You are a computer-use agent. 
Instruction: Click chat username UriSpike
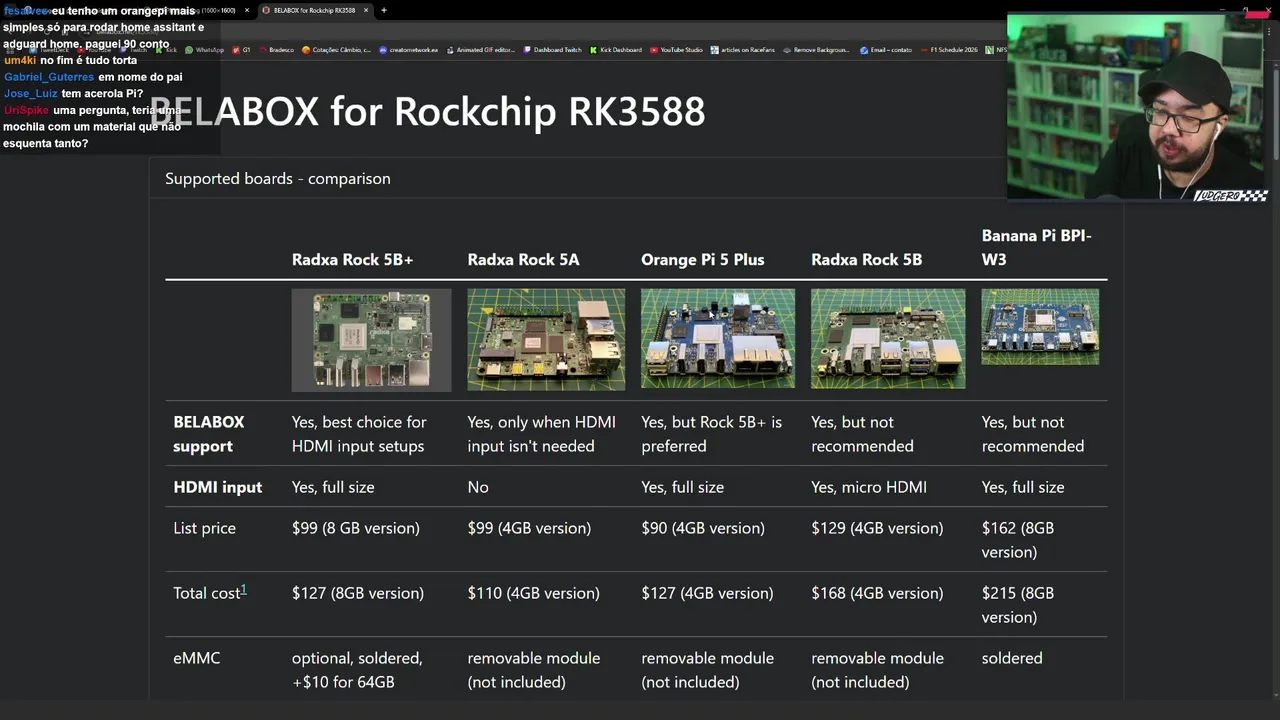(x=26, y=110)
